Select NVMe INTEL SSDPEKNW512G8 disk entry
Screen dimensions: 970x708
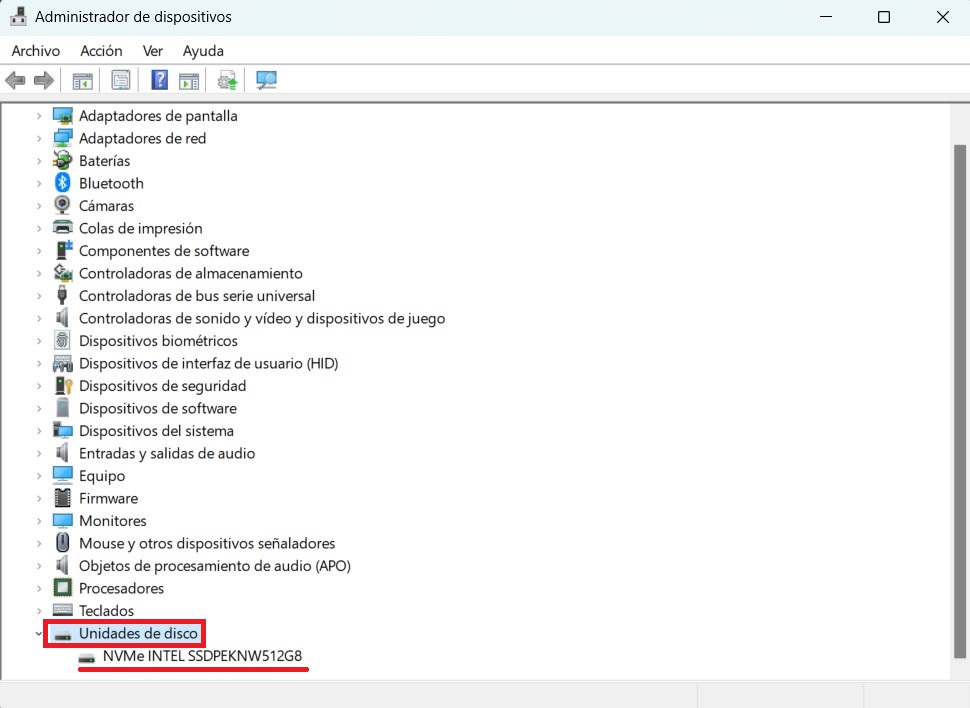[x=202, y=656]
